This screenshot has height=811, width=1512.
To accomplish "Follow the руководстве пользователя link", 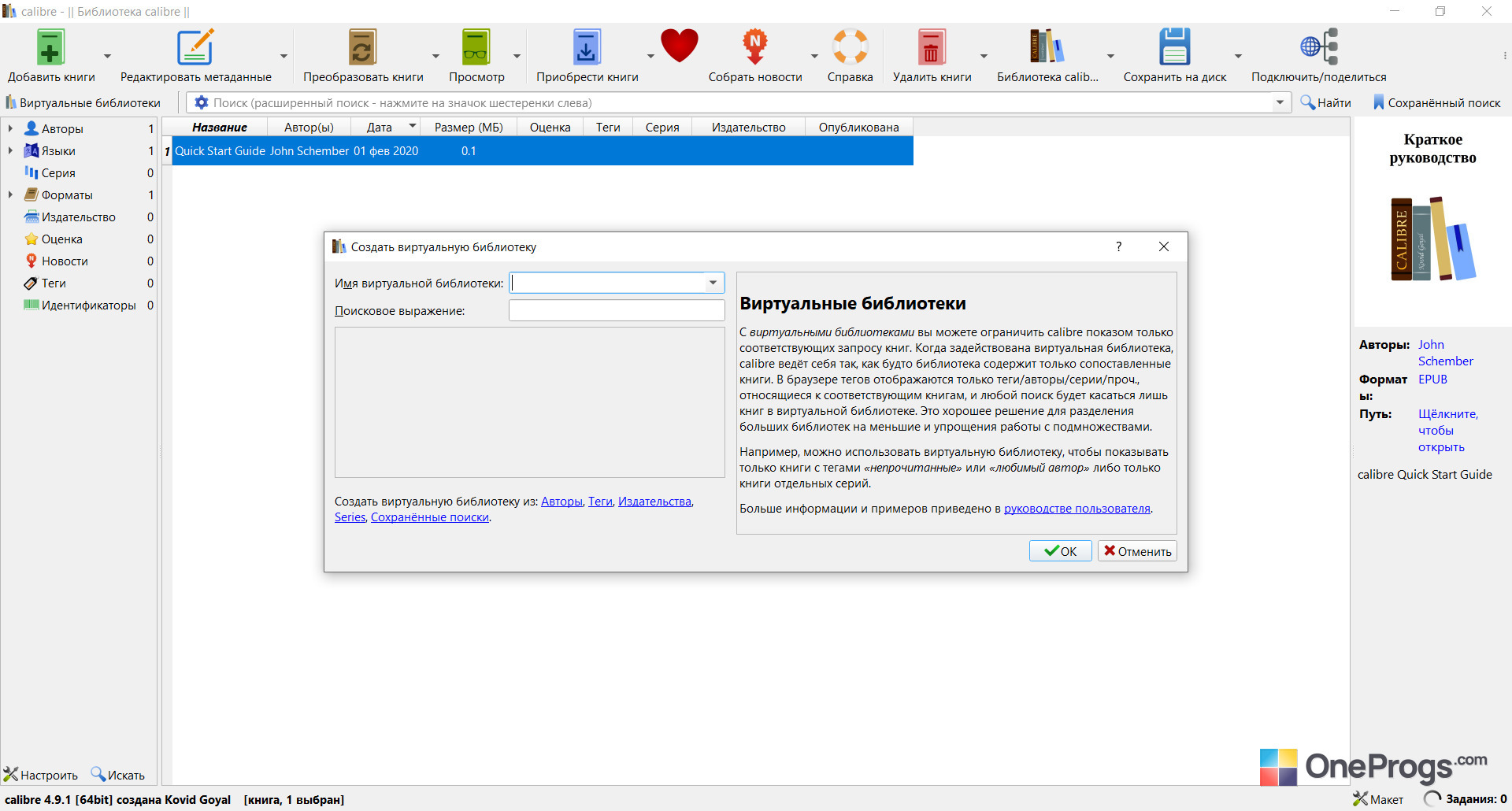I will point(1077,509).
